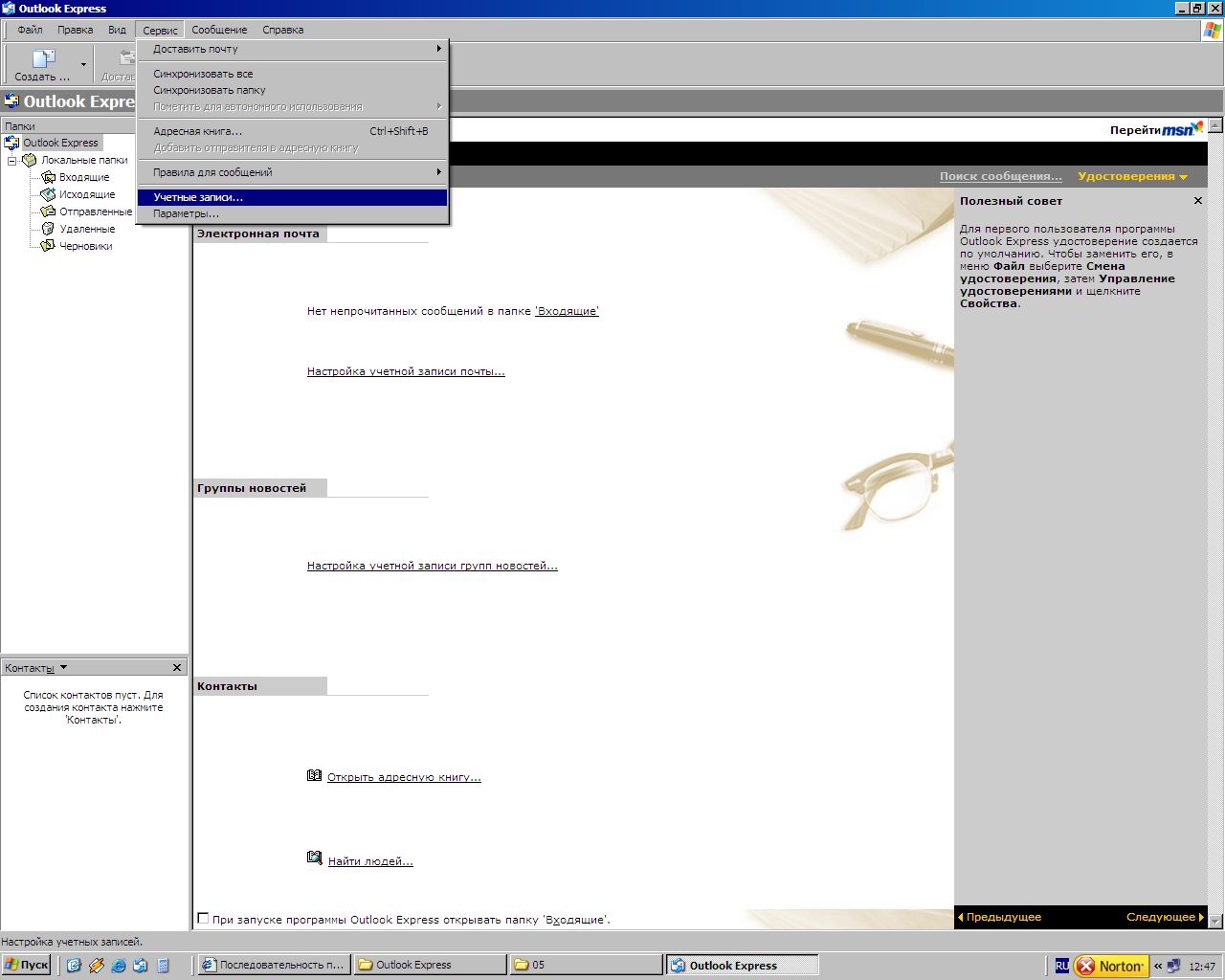This screenshot has height=980, width=1225.
Task: Open the Правка menu
Action: 75,30
